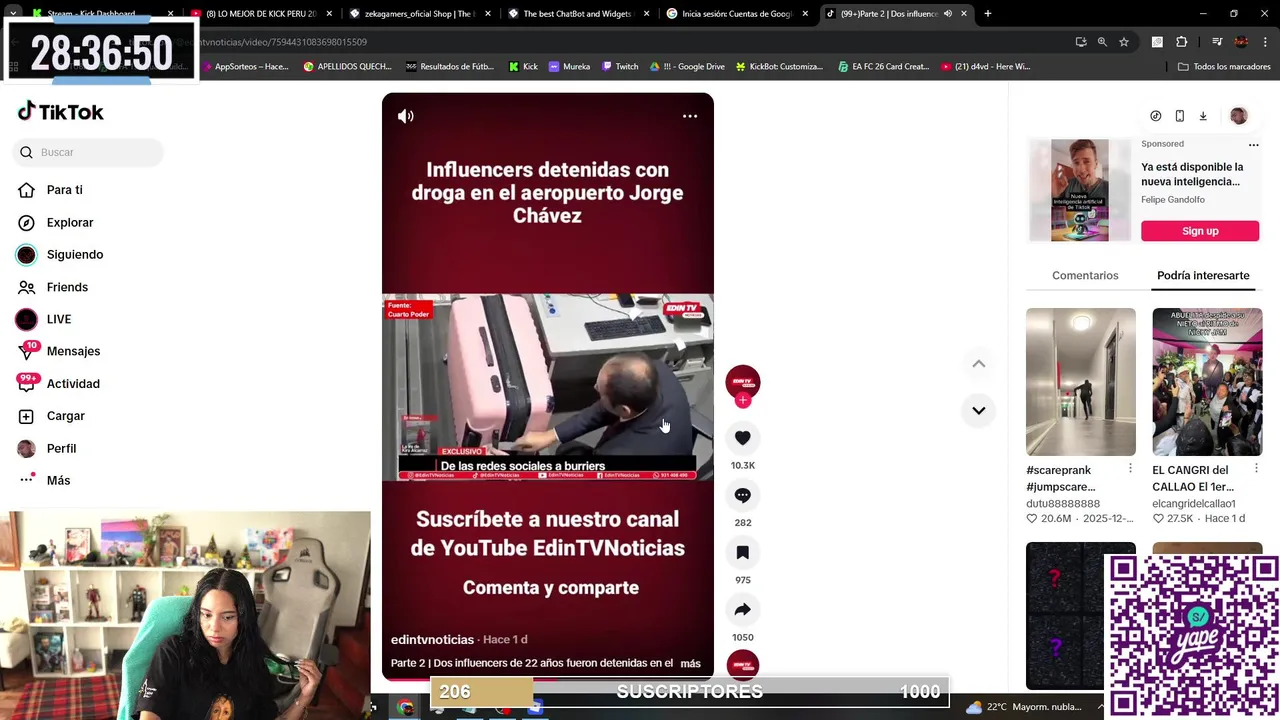Open LIVE section in sidebar
Image resolution: width=1280 pixels, height=720 pixels.
pyautogui.click(x=44, y=319)
